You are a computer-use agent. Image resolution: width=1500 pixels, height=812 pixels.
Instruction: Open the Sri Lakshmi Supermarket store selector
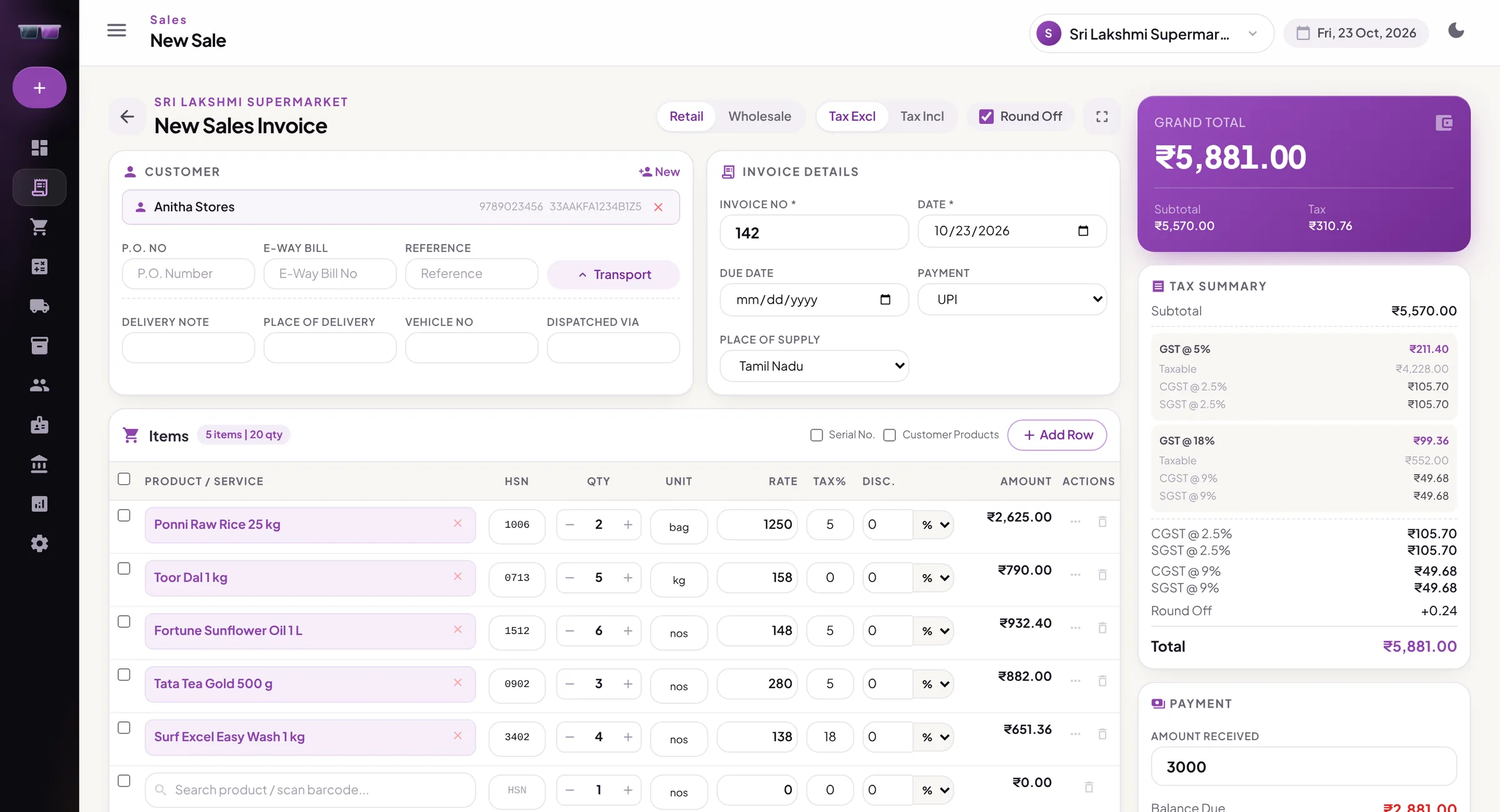(1151, 34)
